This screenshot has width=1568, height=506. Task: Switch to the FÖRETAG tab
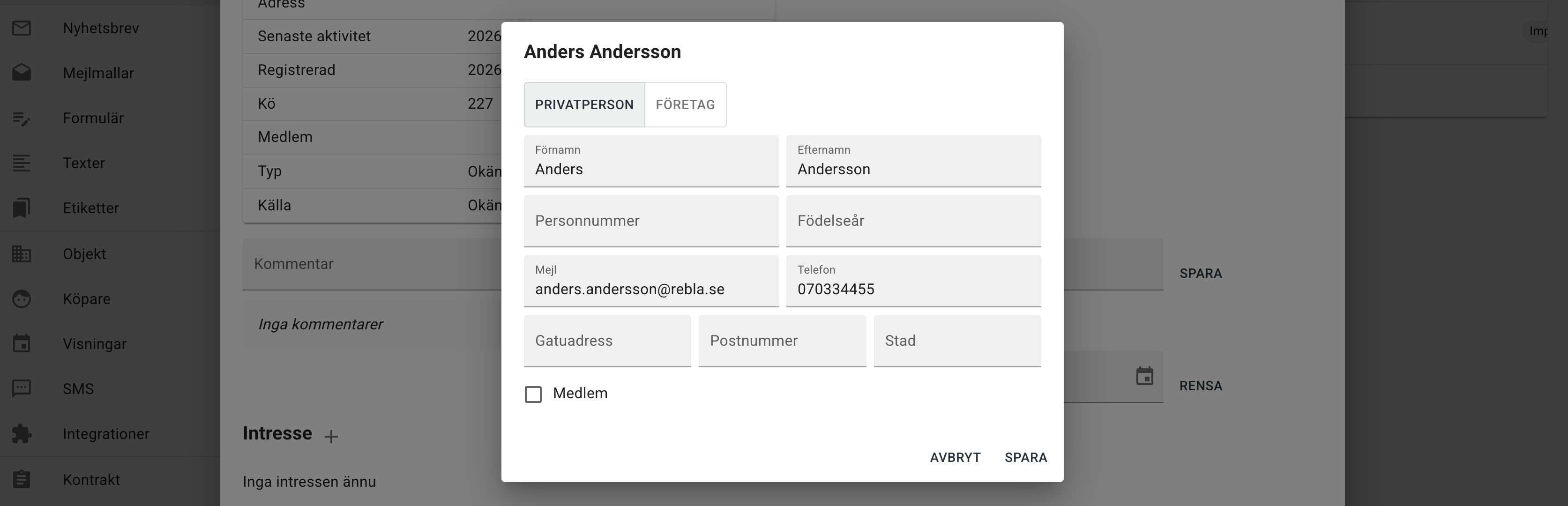point(685,105)
